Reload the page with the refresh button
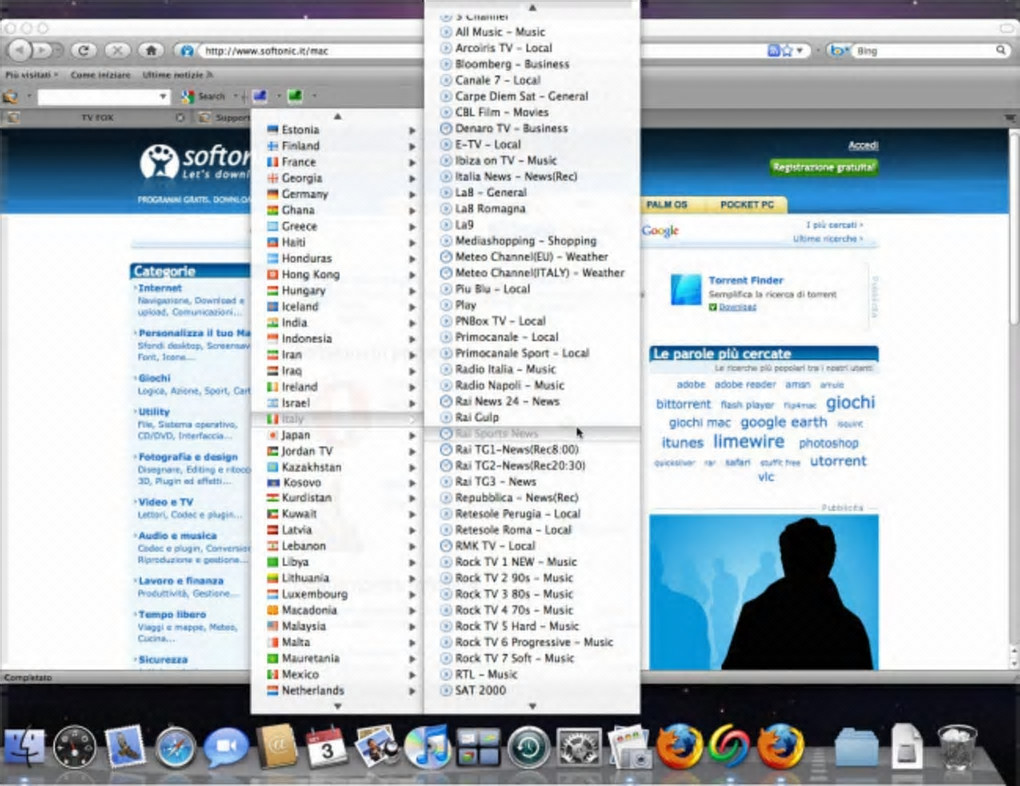 tap(83, 50)
